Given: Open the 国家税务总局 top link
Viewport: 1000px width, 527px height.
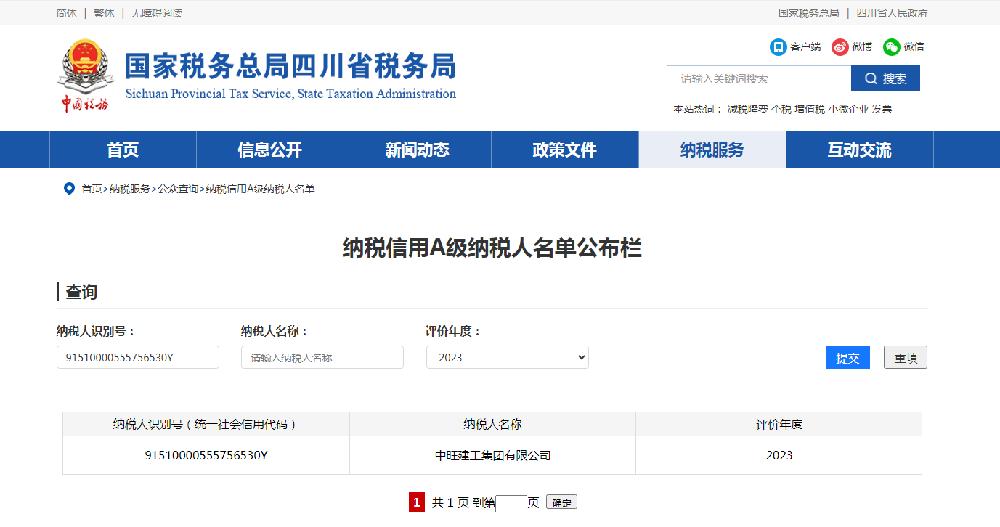Looking at the screenshot, I should [808, 13].
